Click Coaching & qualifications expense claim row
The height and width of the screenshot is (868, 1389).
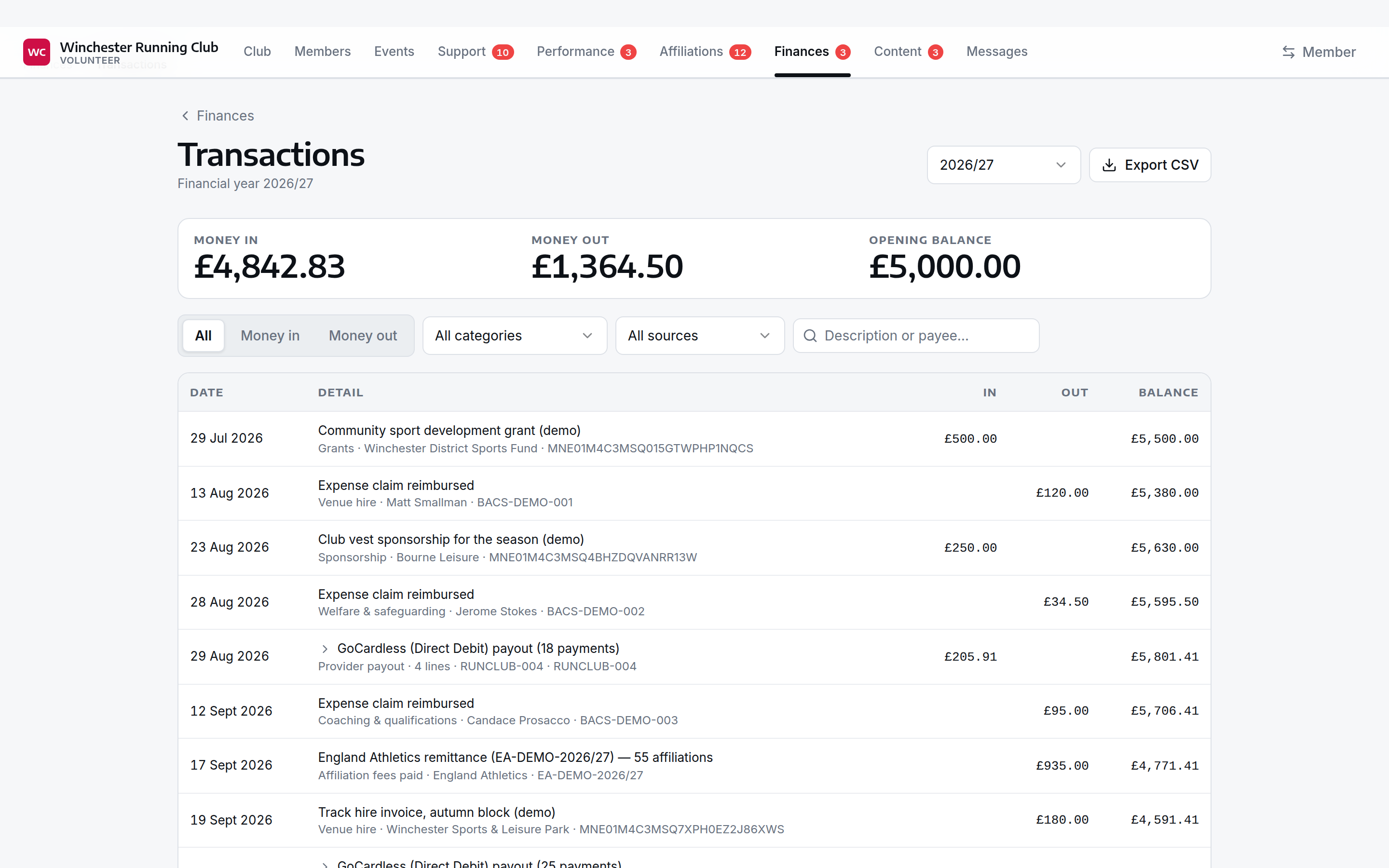694,711
